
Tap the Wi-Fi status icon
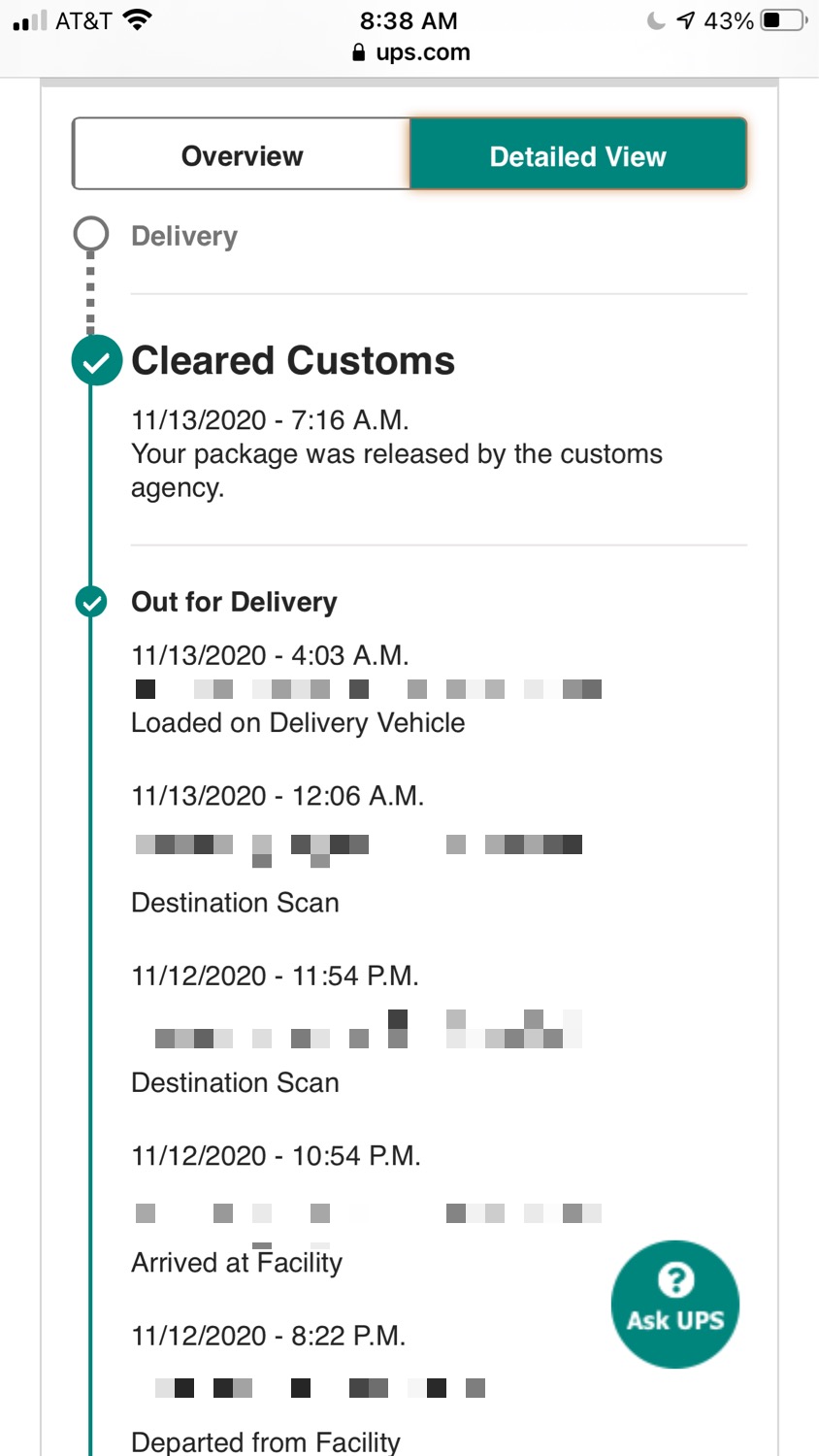tap(139, 20)
